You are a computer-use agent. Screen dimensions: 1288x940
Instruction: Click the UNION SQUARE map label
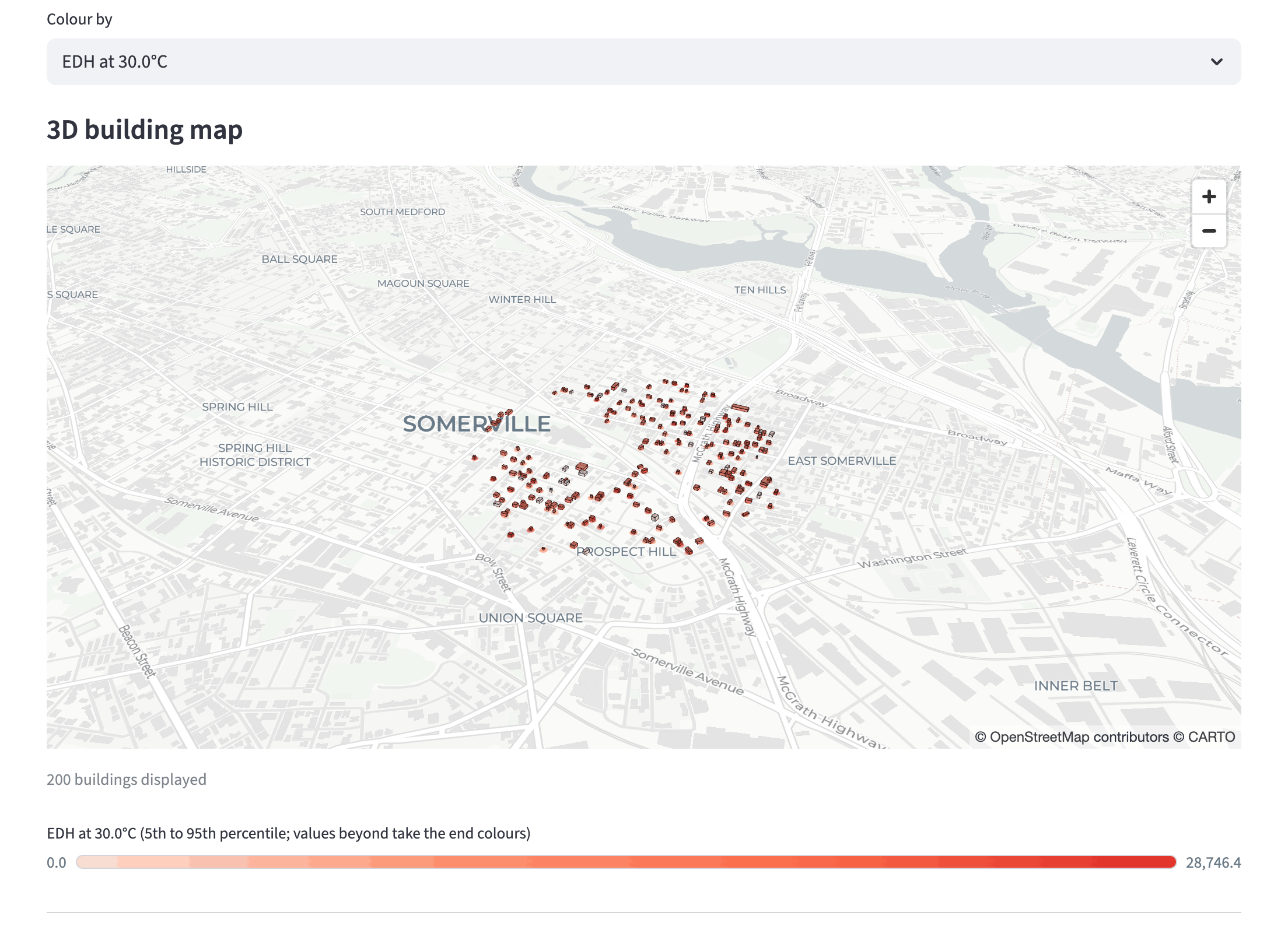tap(531, 618)
